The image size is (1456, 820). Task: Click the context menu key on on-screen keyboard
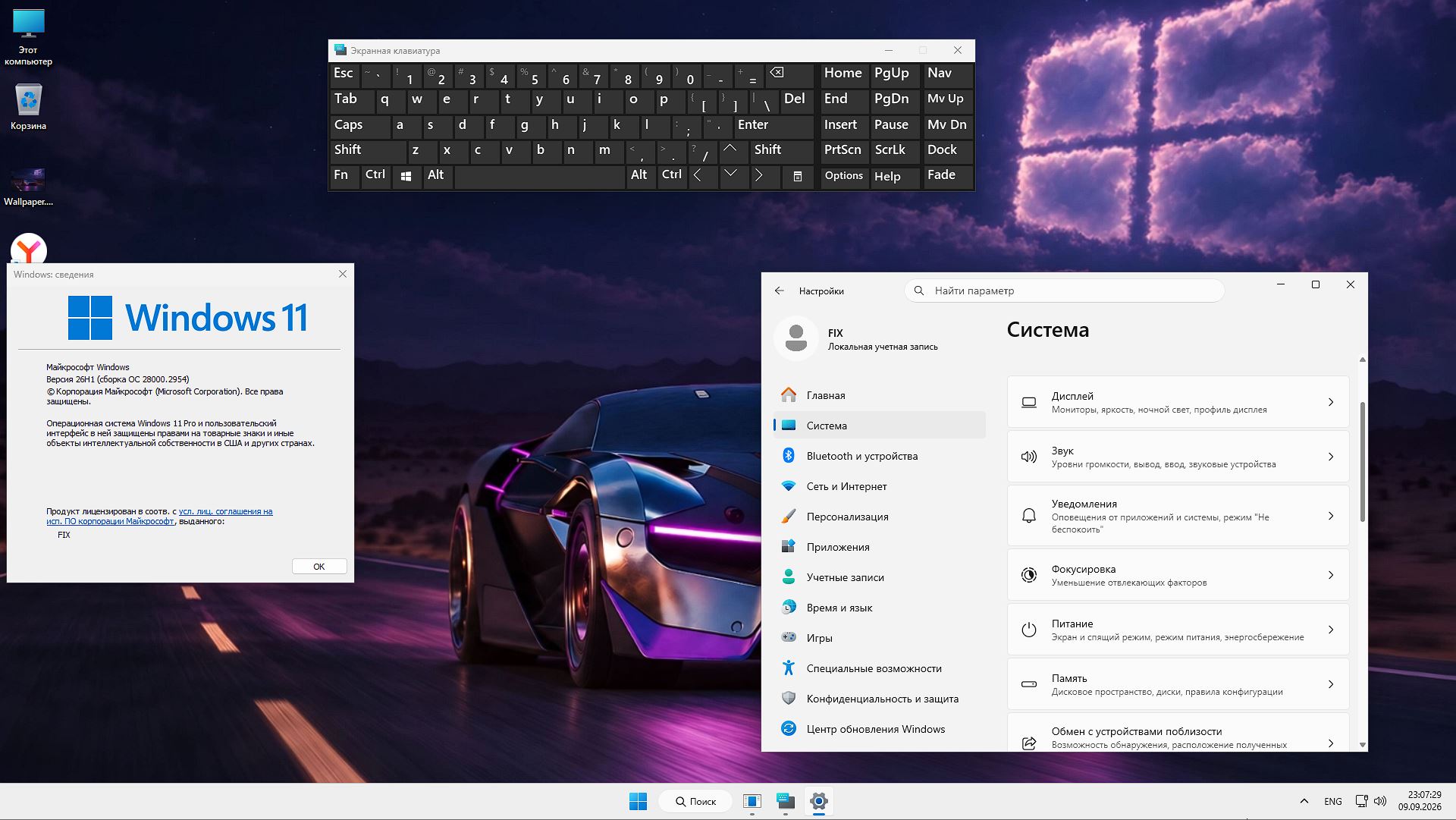pyautogui.click(x=798, y=176)
